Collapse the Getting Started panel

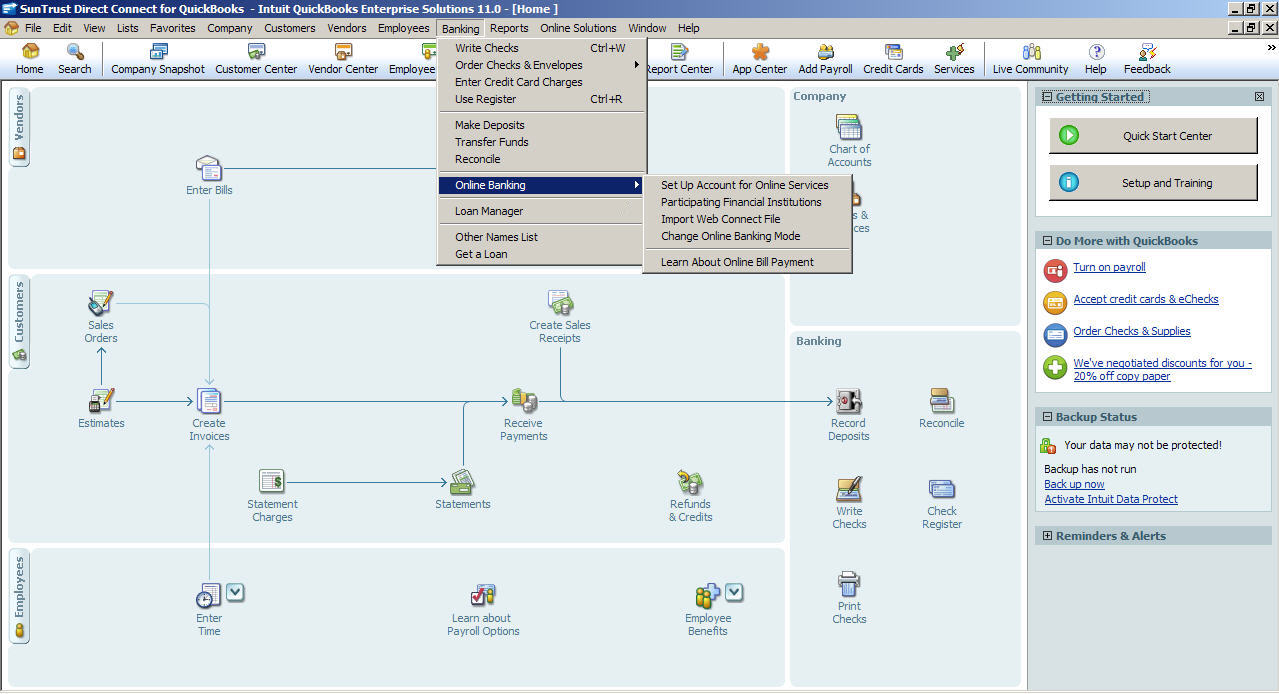tap(1047, 97)
